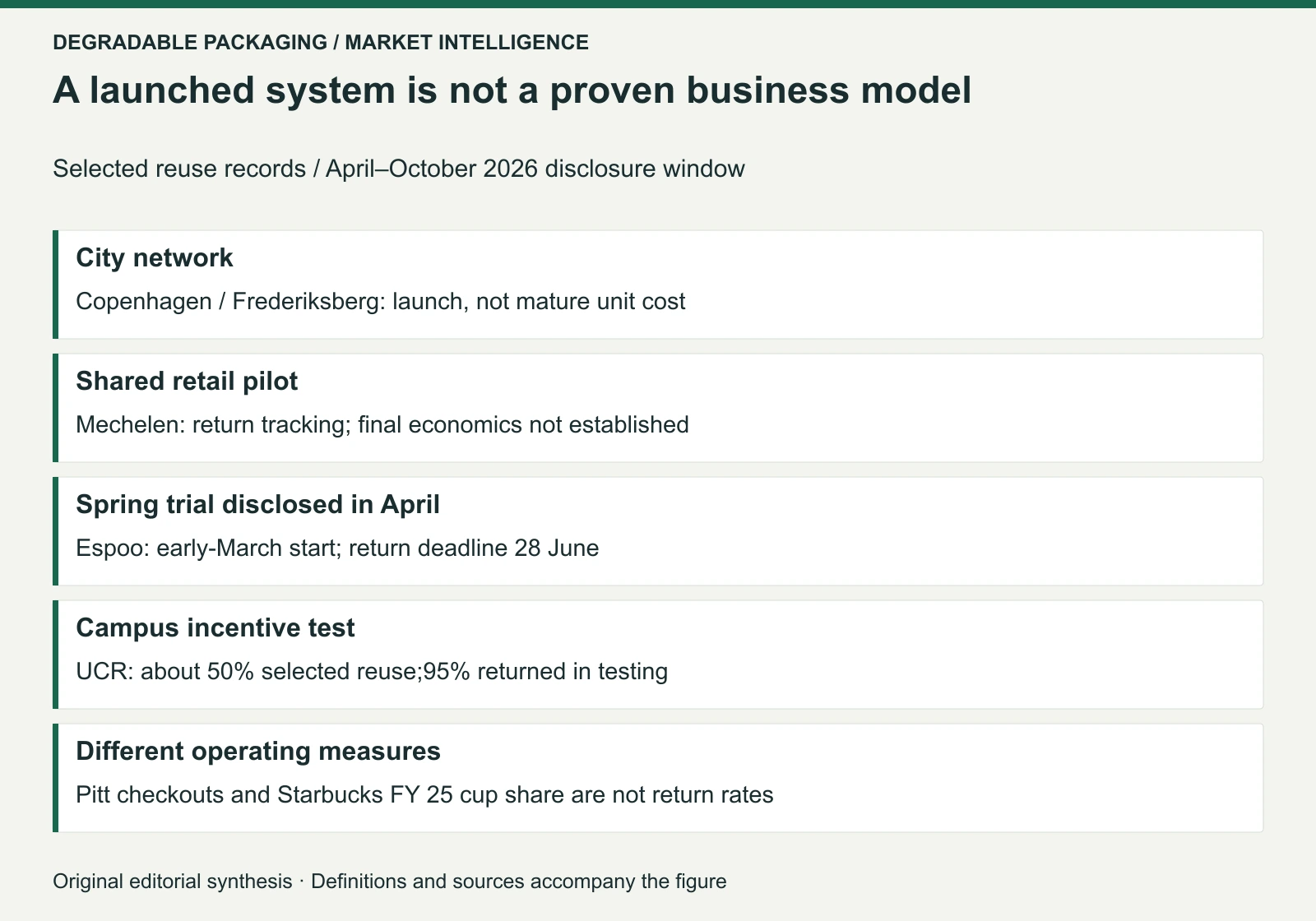Image resolution: width=1316 pixels, height=921 pixels.
Task: Click the 'City network' card title
Action: [x=155, y=257]
